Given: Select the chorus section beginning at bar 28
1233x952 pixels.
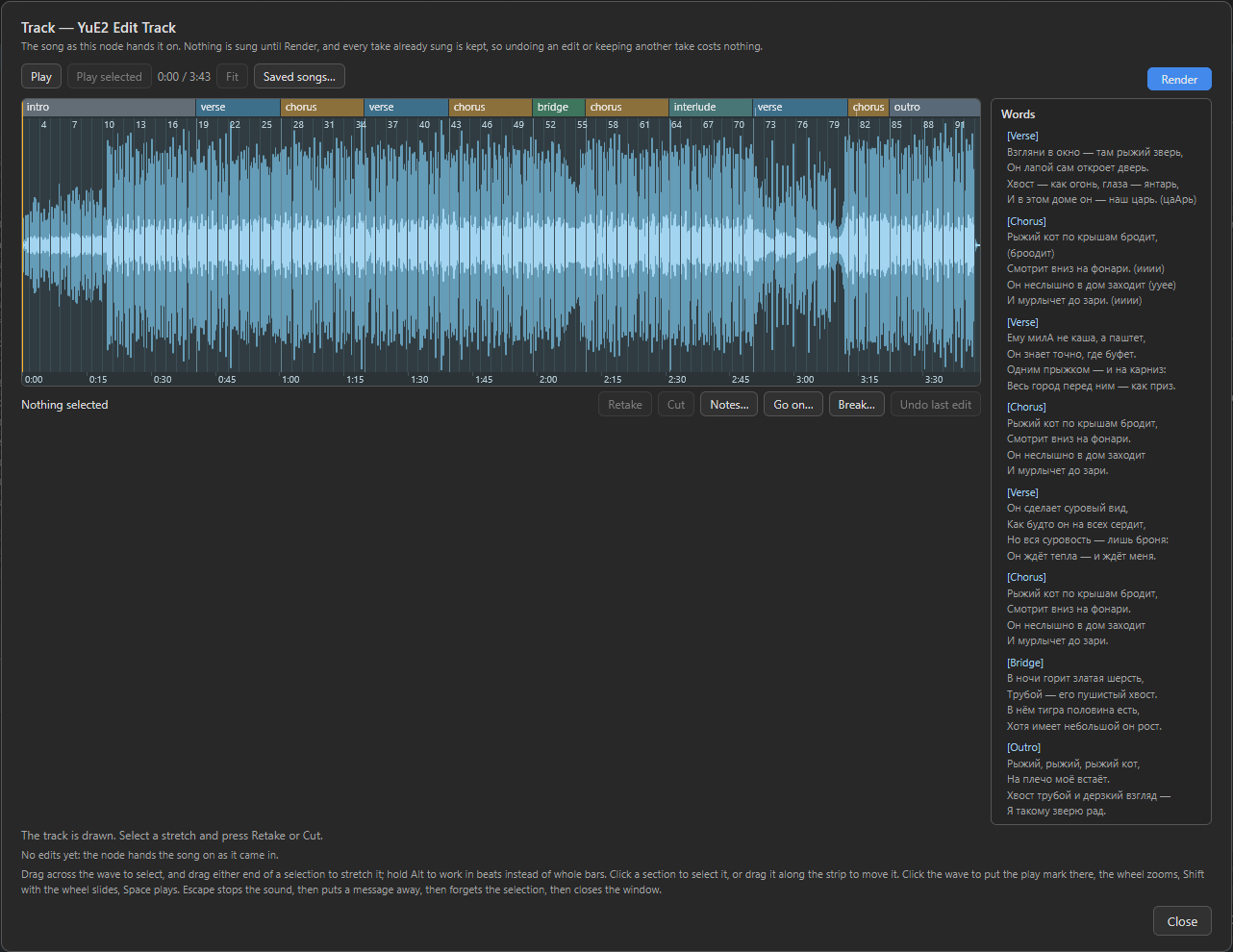Looking at the screenshot, I should (322, 108).
